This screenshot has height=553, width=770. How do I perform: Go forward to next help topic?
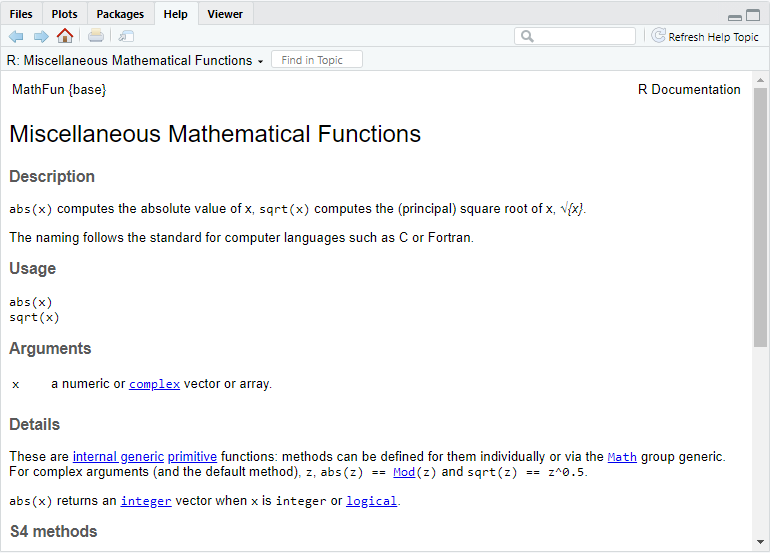(41, 36)
